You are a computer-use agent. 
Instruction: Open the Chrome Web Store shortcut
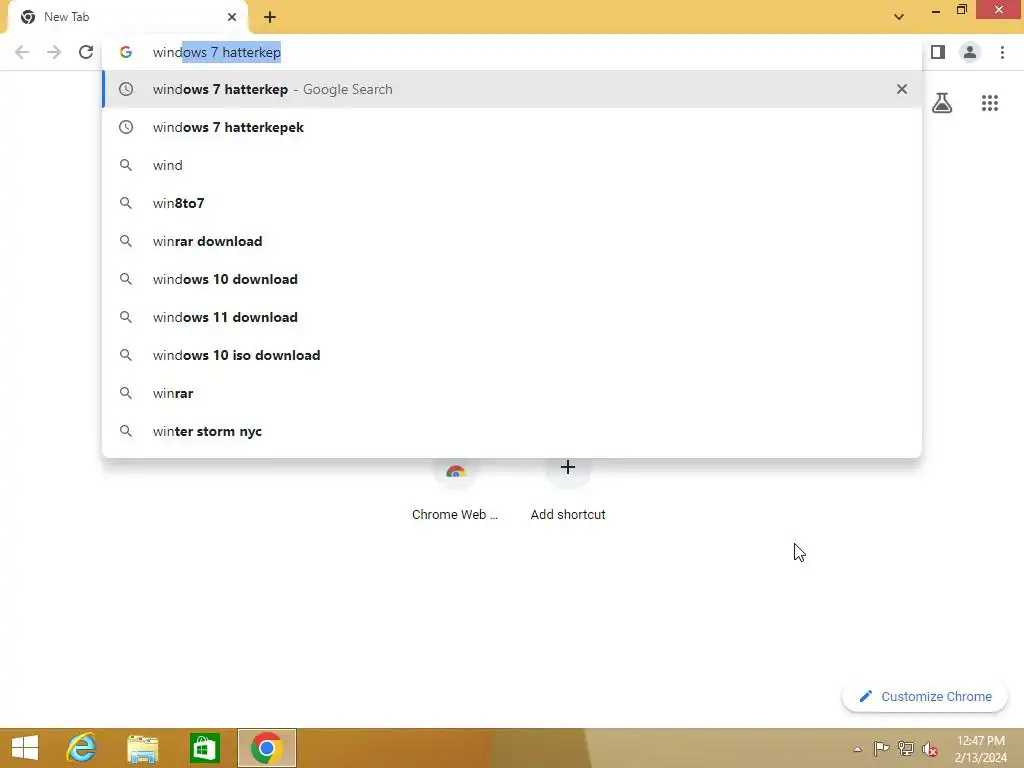pos(455,490)
